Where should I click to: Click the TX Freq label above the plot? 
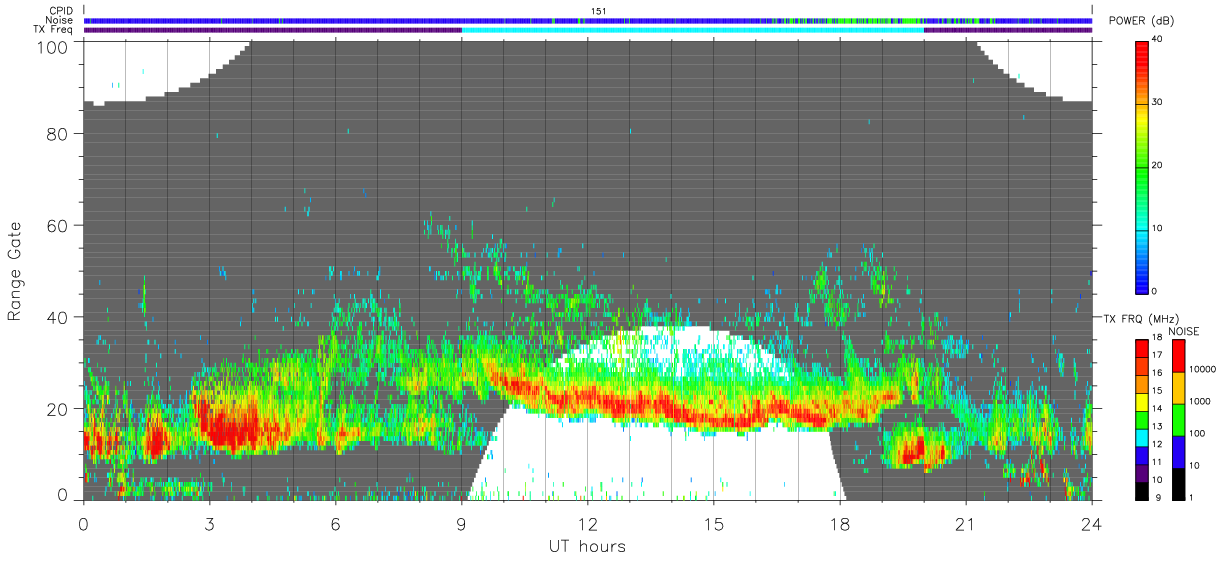coord(54,29)
